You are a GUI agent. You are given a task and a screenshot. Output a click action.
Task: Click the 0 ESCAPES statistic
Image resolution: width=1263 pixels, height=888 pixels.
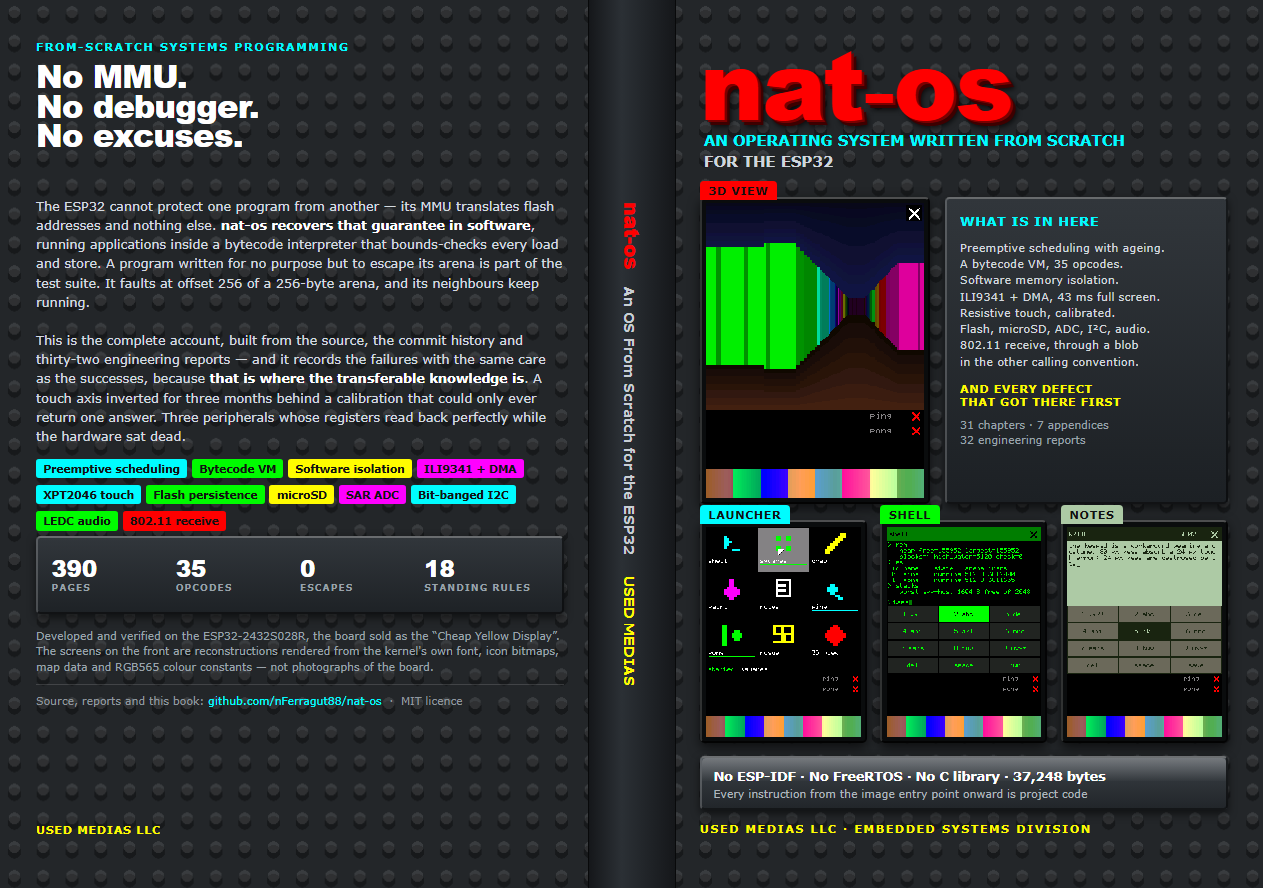point(326,575)
